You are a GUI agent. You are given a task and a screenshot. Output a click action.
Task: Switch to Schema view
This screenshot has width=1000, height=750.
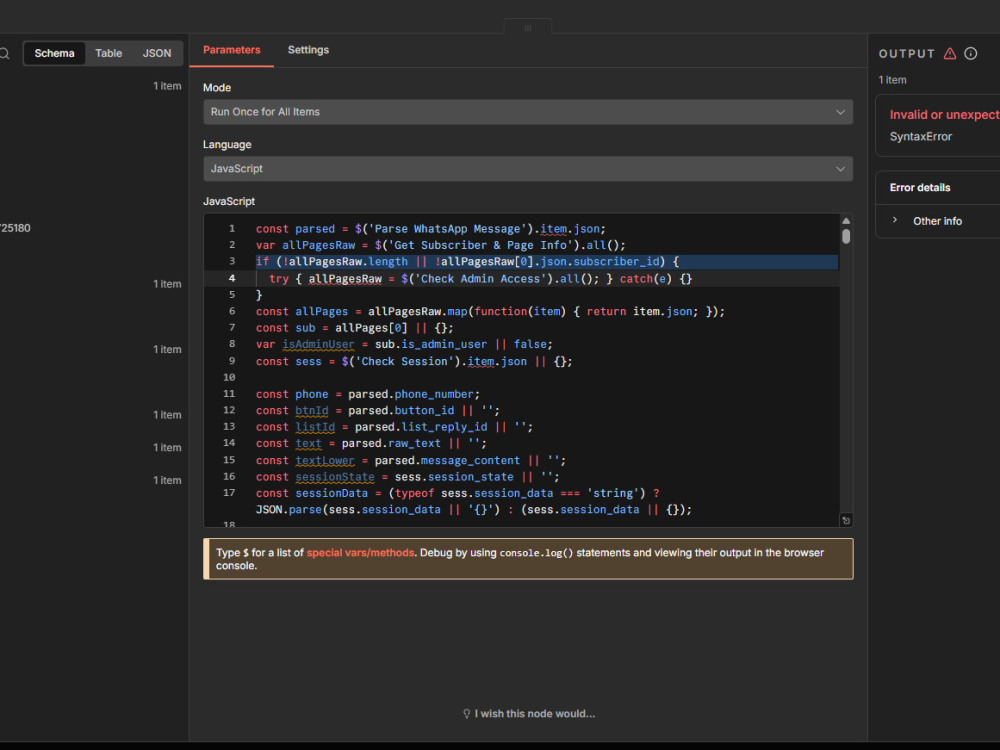click(54, 54)
